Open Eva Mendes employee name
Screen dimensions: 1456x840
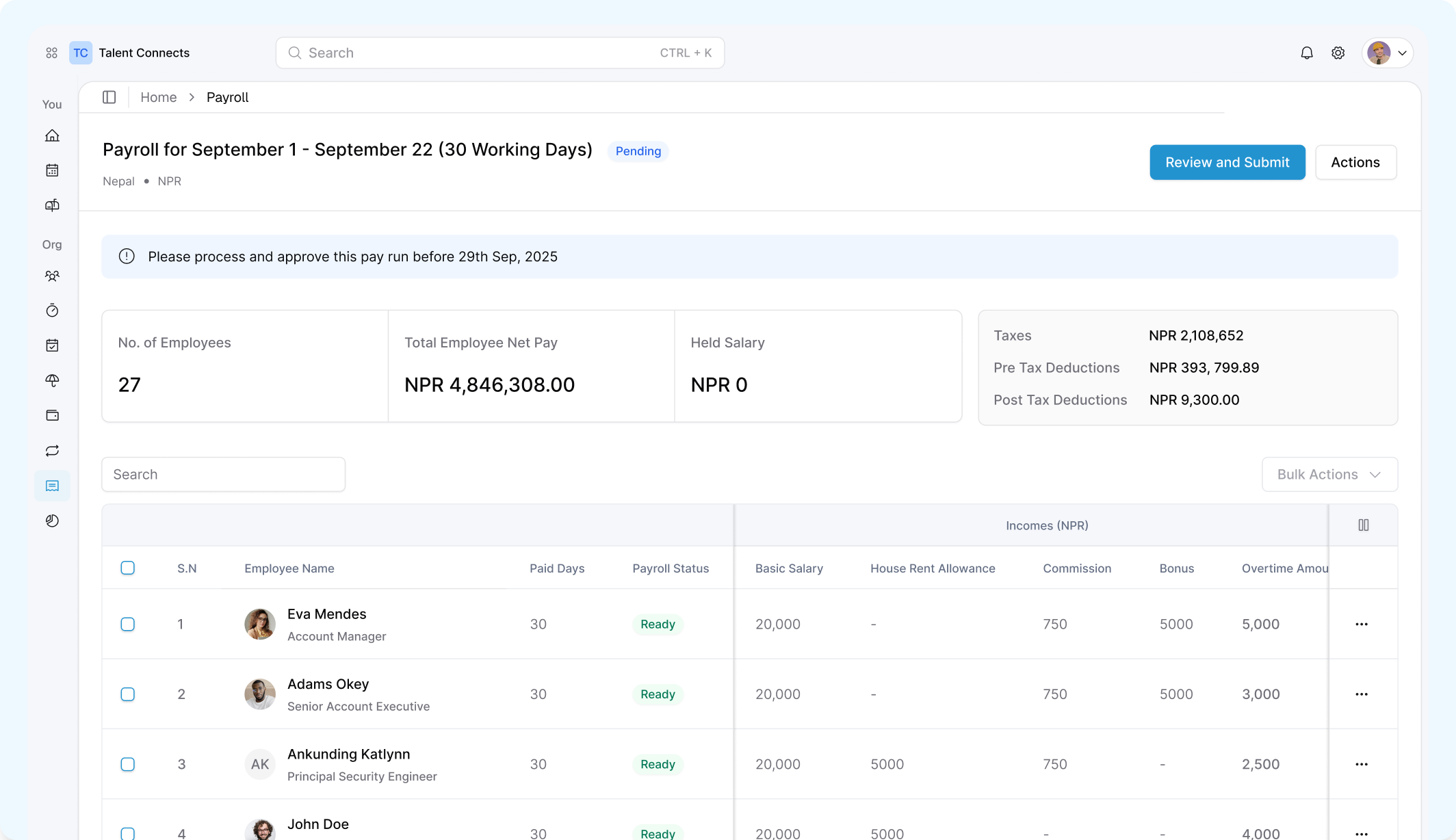327,614
